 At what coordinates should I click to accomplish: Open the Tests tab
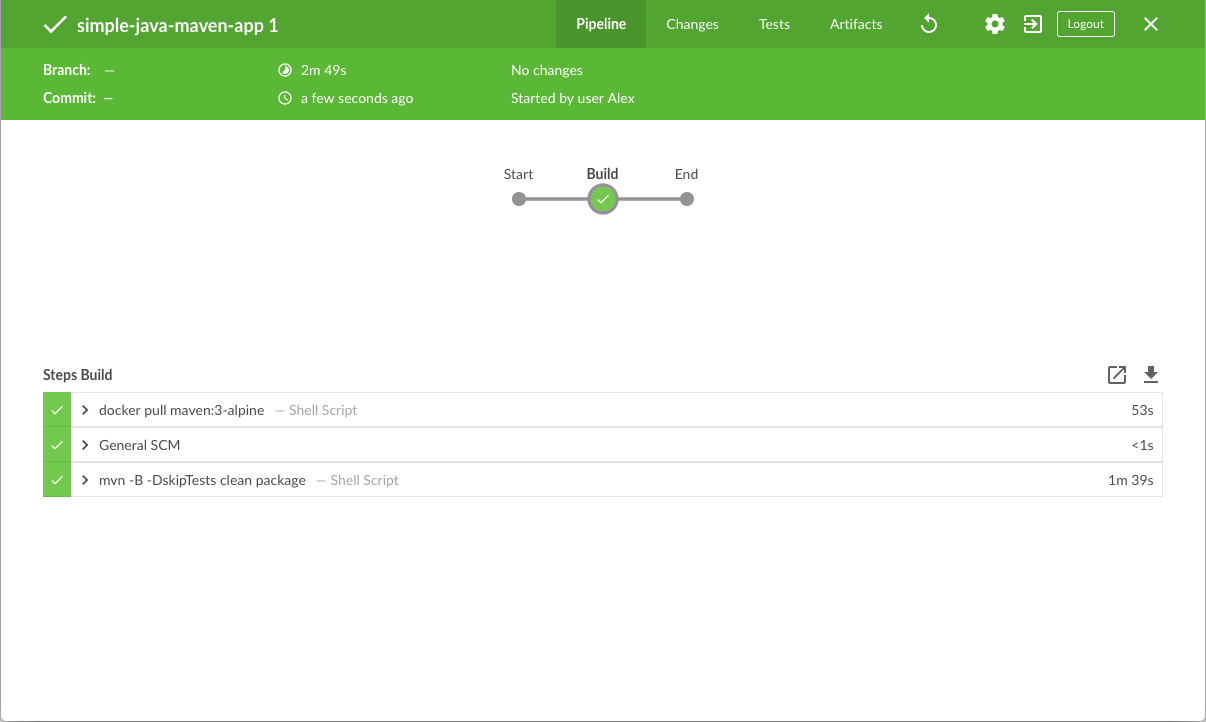(x=774, y=24)
